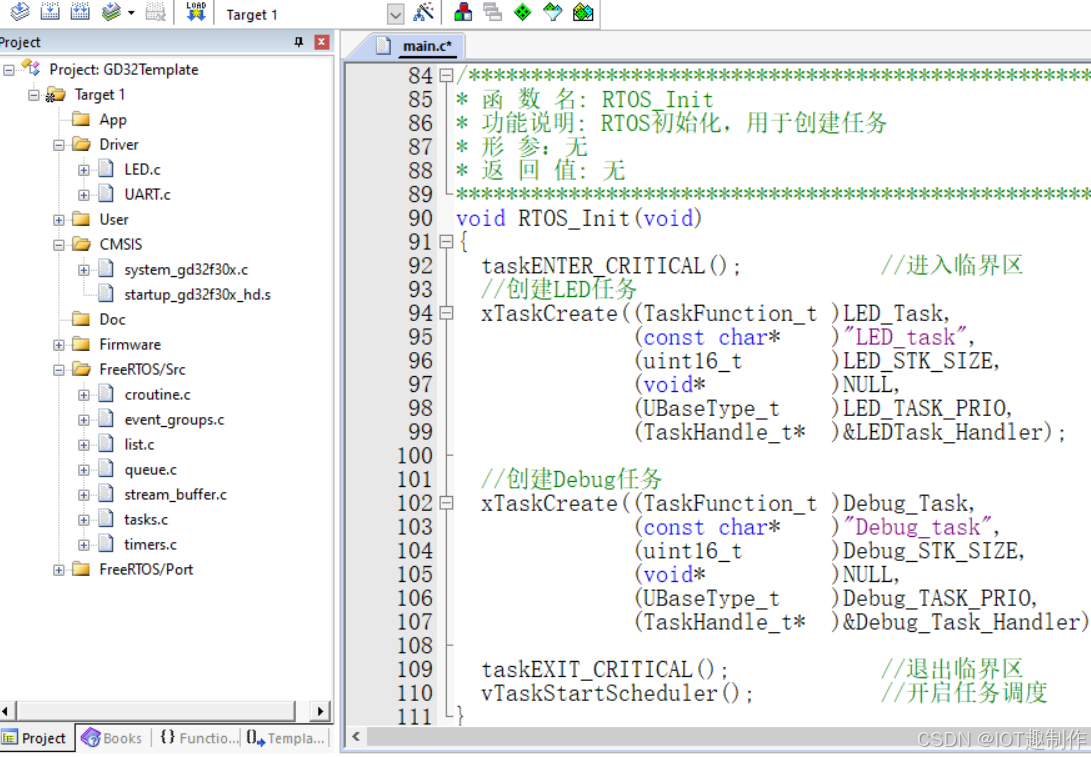The height and width of the screenshot is (757, 1091).
Task: Select the timers.c file
Action: pyautogui.click(x=150, y=545)
